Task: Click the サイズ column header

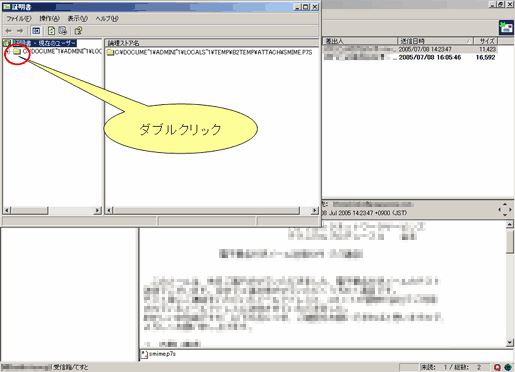Action: point(486,41)
